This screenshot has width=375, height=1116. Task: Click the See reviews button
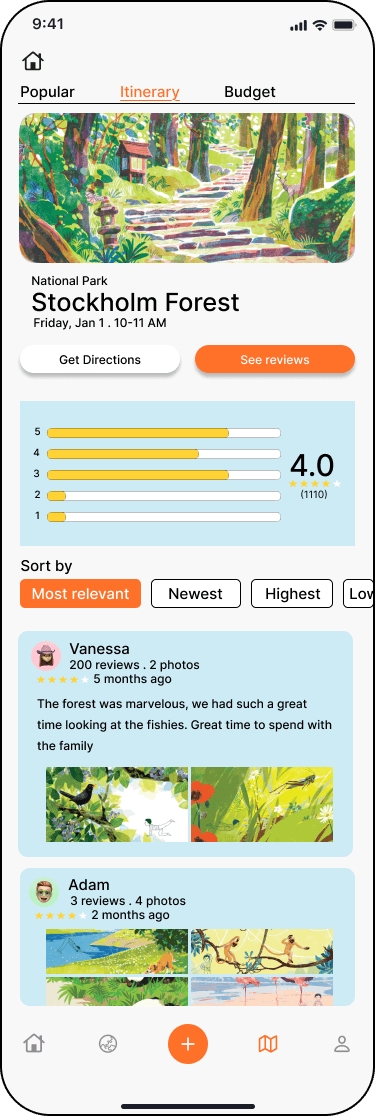[275, 359]
